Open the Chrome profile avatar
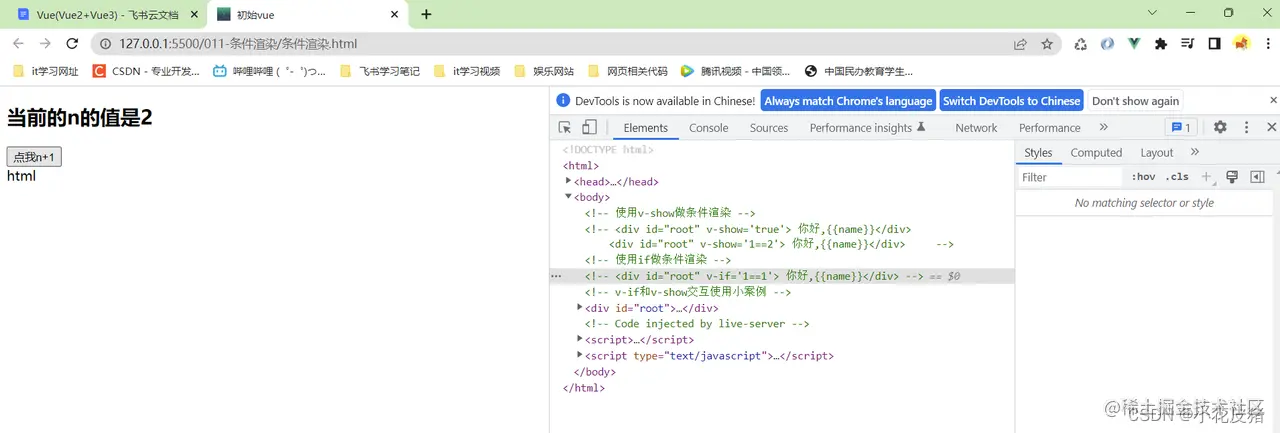This screenshot has height=433, width=1280. point(1241,44)
